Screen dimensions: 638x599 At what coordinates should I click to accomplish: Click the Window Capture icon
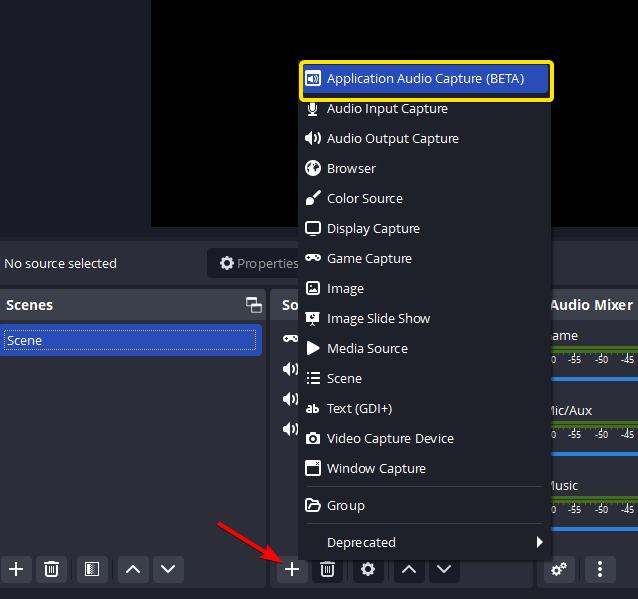[x=313, y=469]
